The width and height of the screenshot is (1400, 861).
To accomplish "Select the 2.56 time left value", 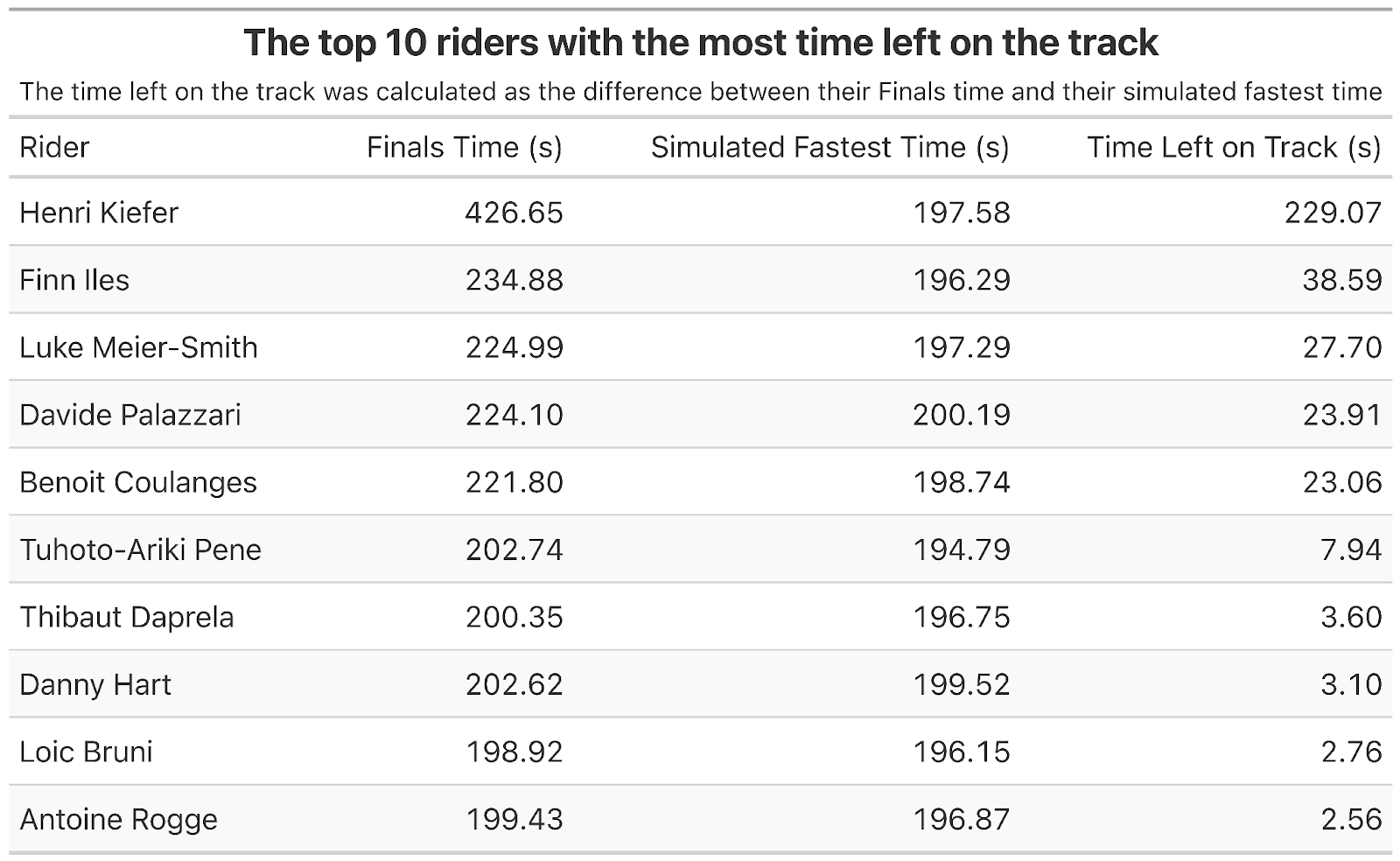I will click(1351, 819).
